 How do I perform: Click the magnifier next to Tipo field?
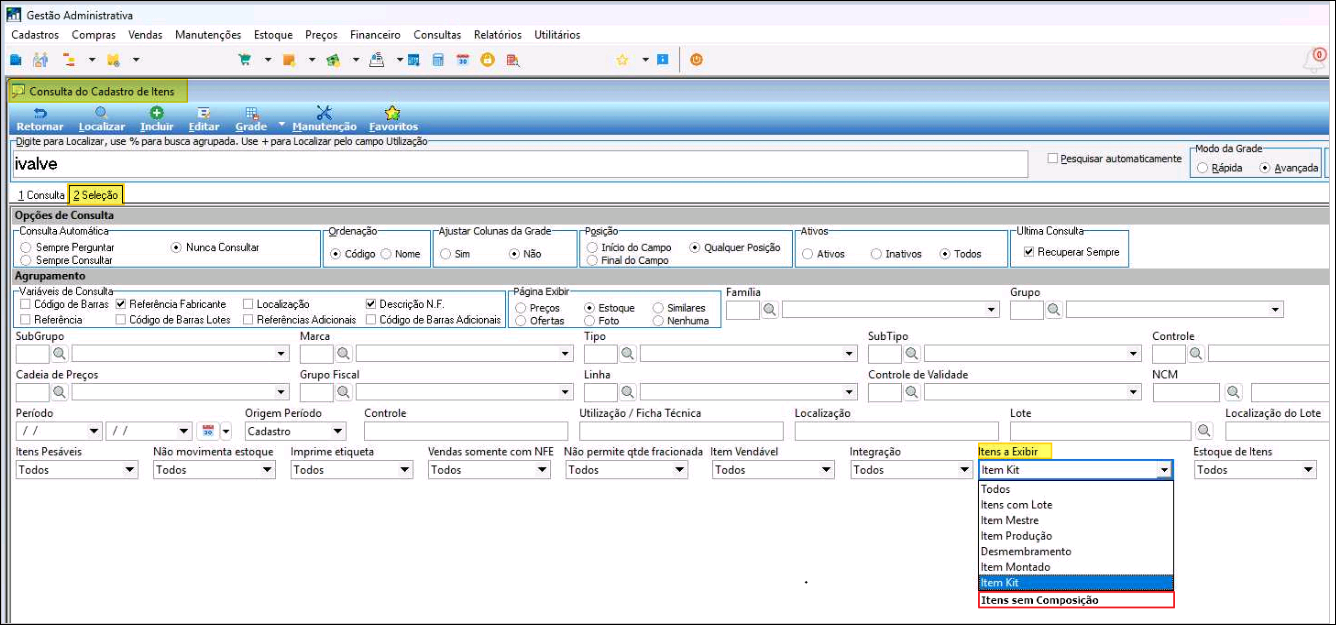tap(628, 353)
